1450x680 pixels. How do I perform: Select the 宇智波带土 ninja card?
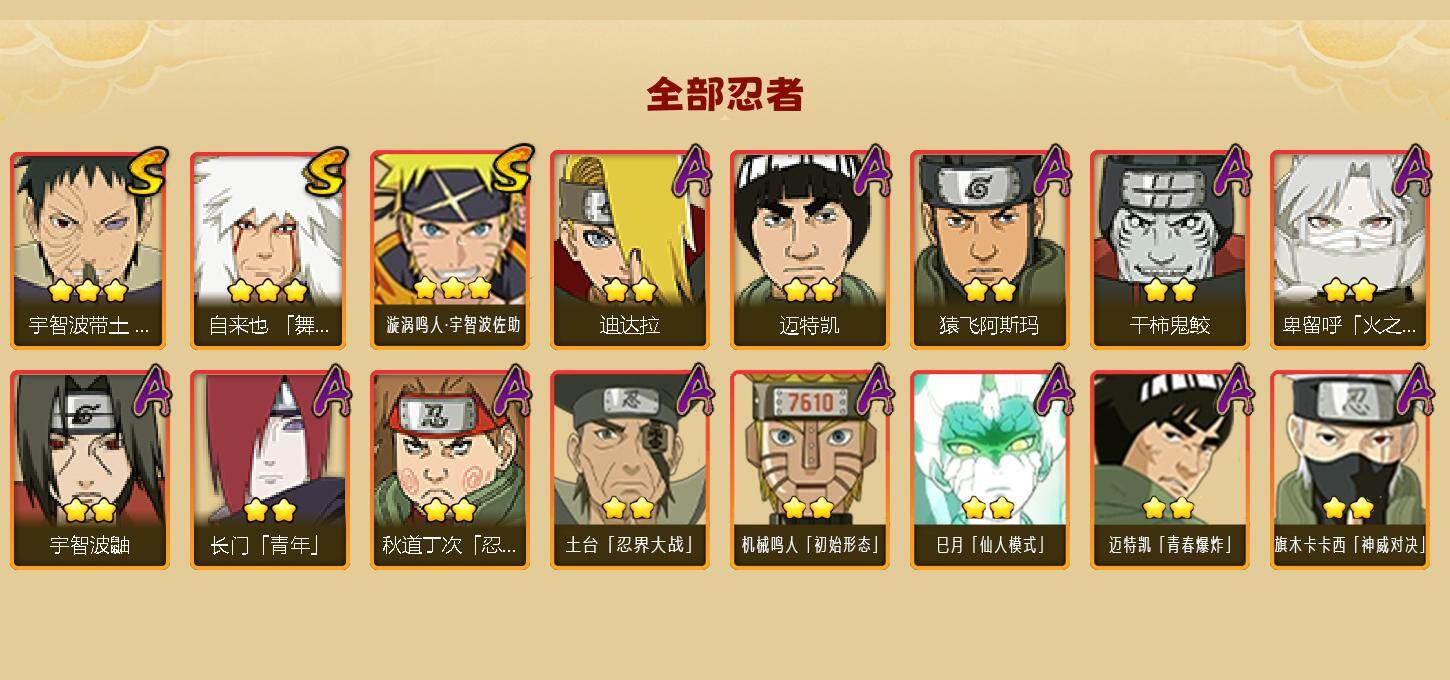click(90, 250)
